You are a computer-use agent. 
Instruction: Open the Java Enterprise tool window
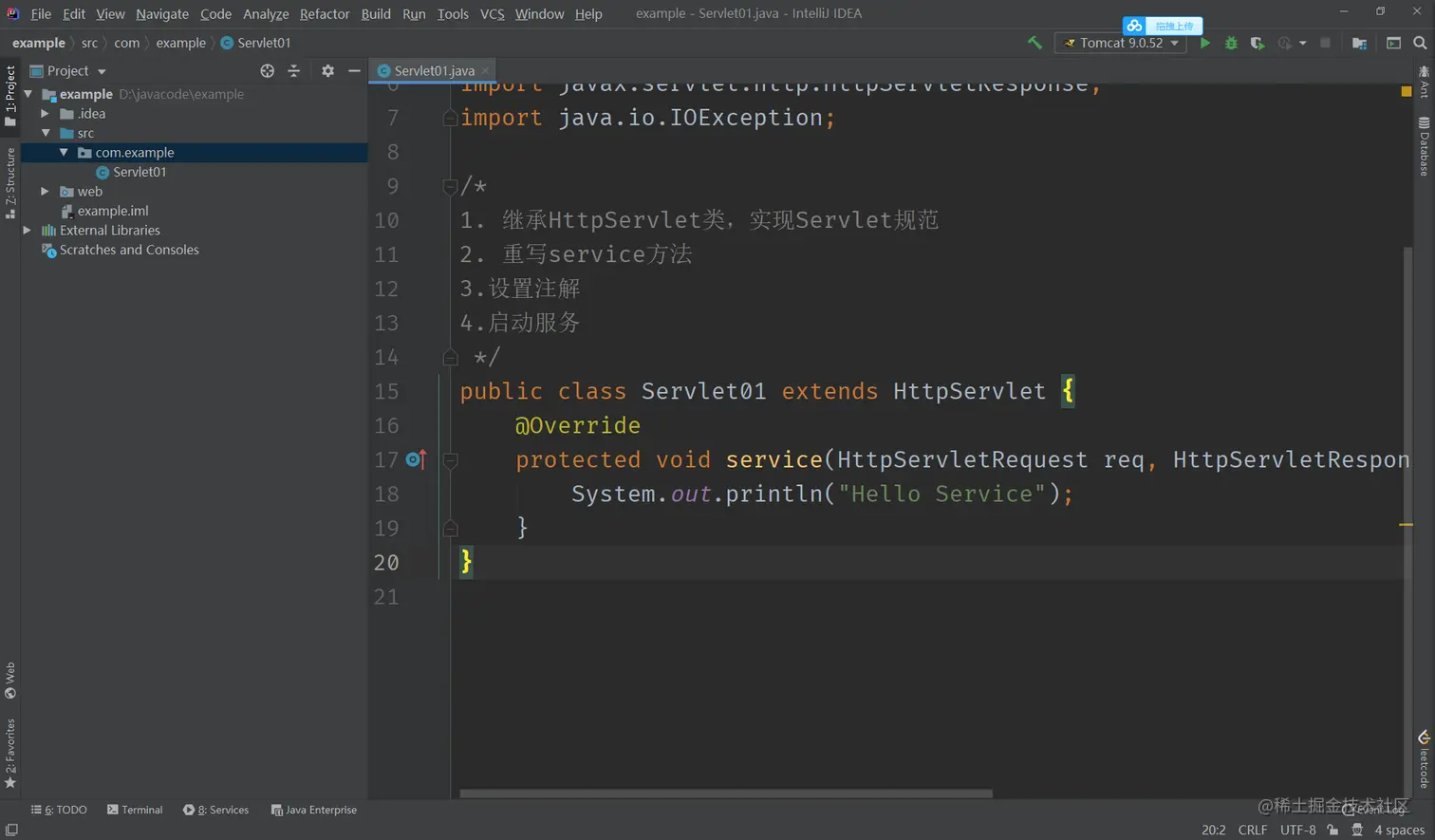click(314, 810)
